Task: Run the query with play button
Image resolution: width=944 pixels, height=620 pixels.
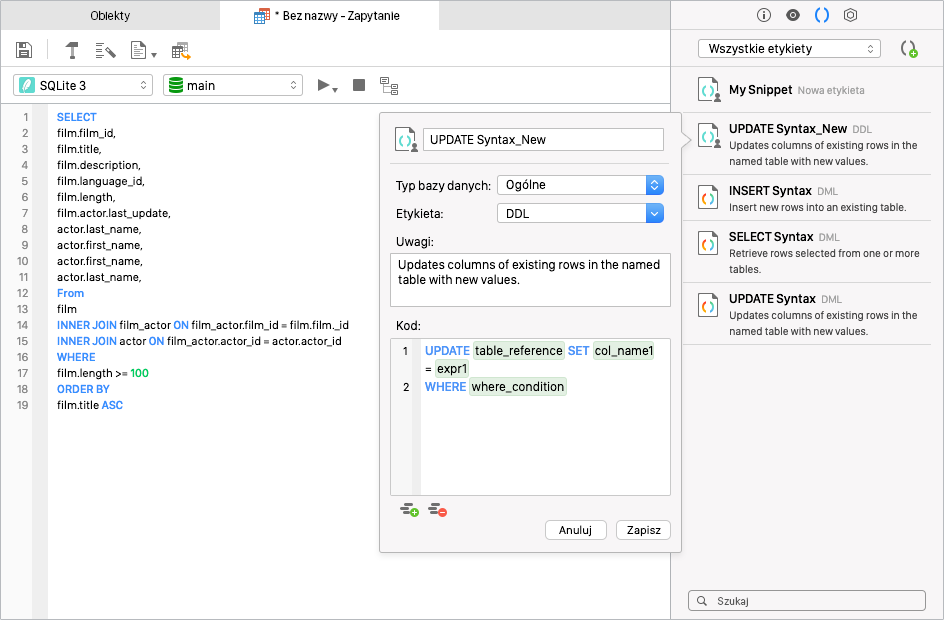Action: [x=323, y=85]
